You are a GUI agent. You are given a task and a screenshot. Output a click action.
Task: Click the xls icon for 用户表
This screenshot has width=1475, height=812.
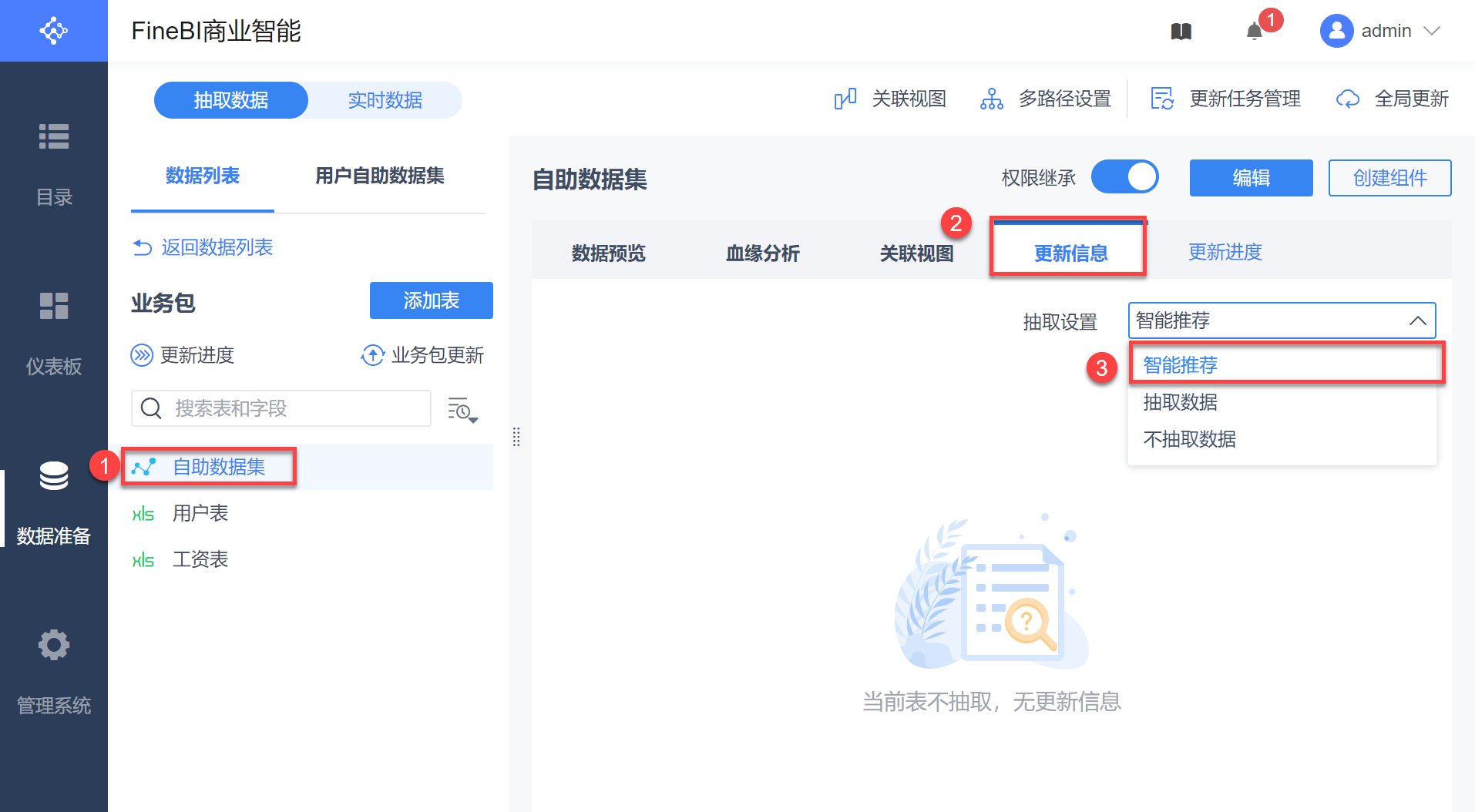click(143, 514)
